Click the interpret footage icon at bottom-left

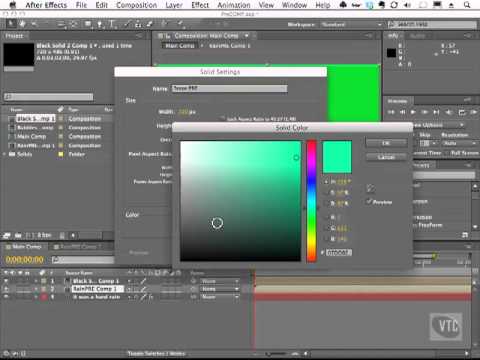pyautogui.click(x=7, y=236)
